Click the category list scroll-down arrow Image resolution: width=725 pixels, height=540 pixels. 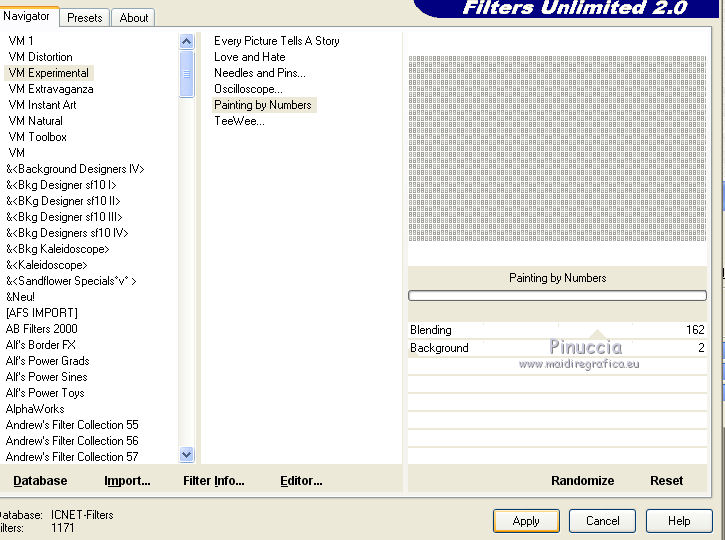tap(186, 455)
